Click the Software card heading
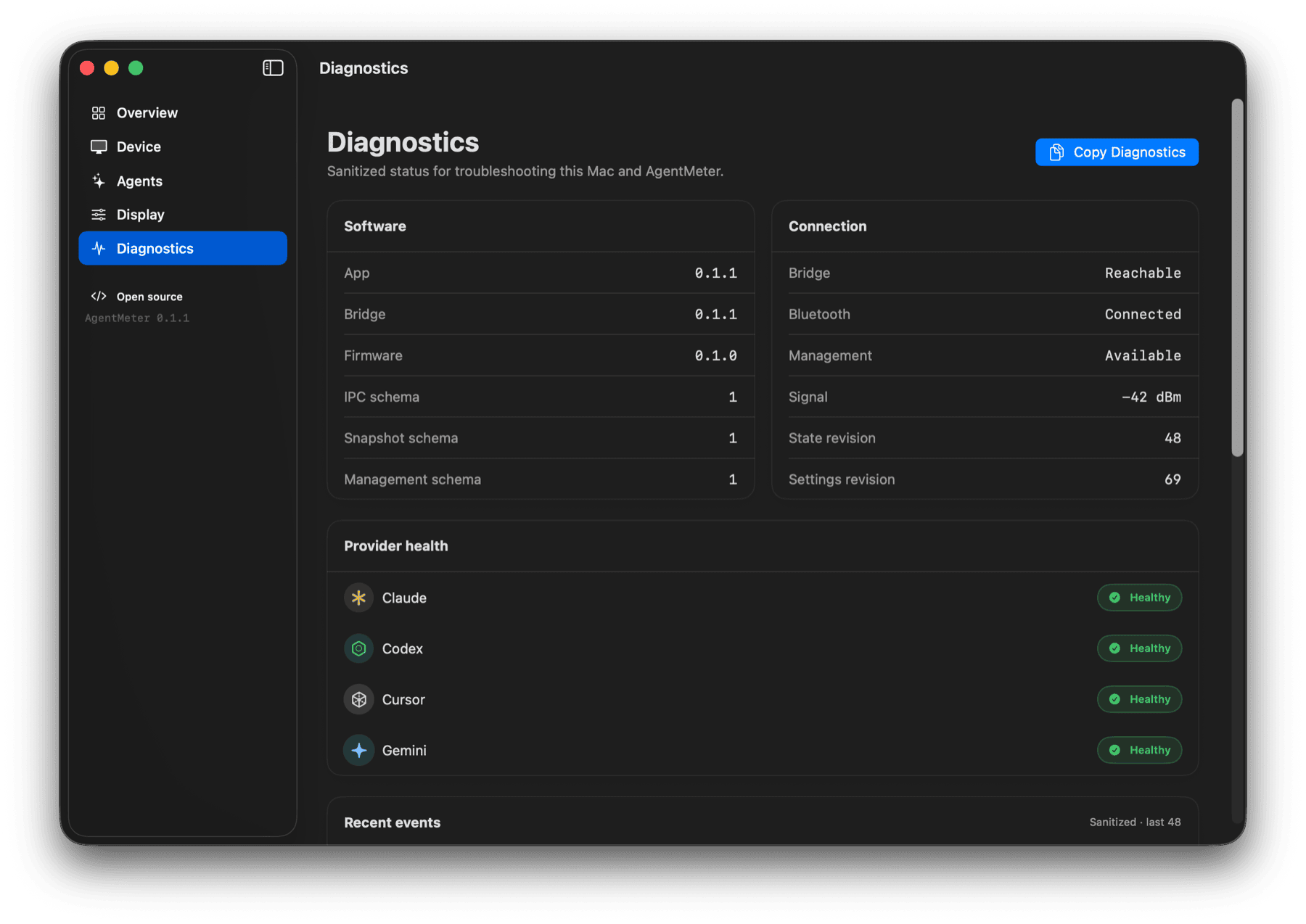1306x924 pixels. (x=375, y=226)
